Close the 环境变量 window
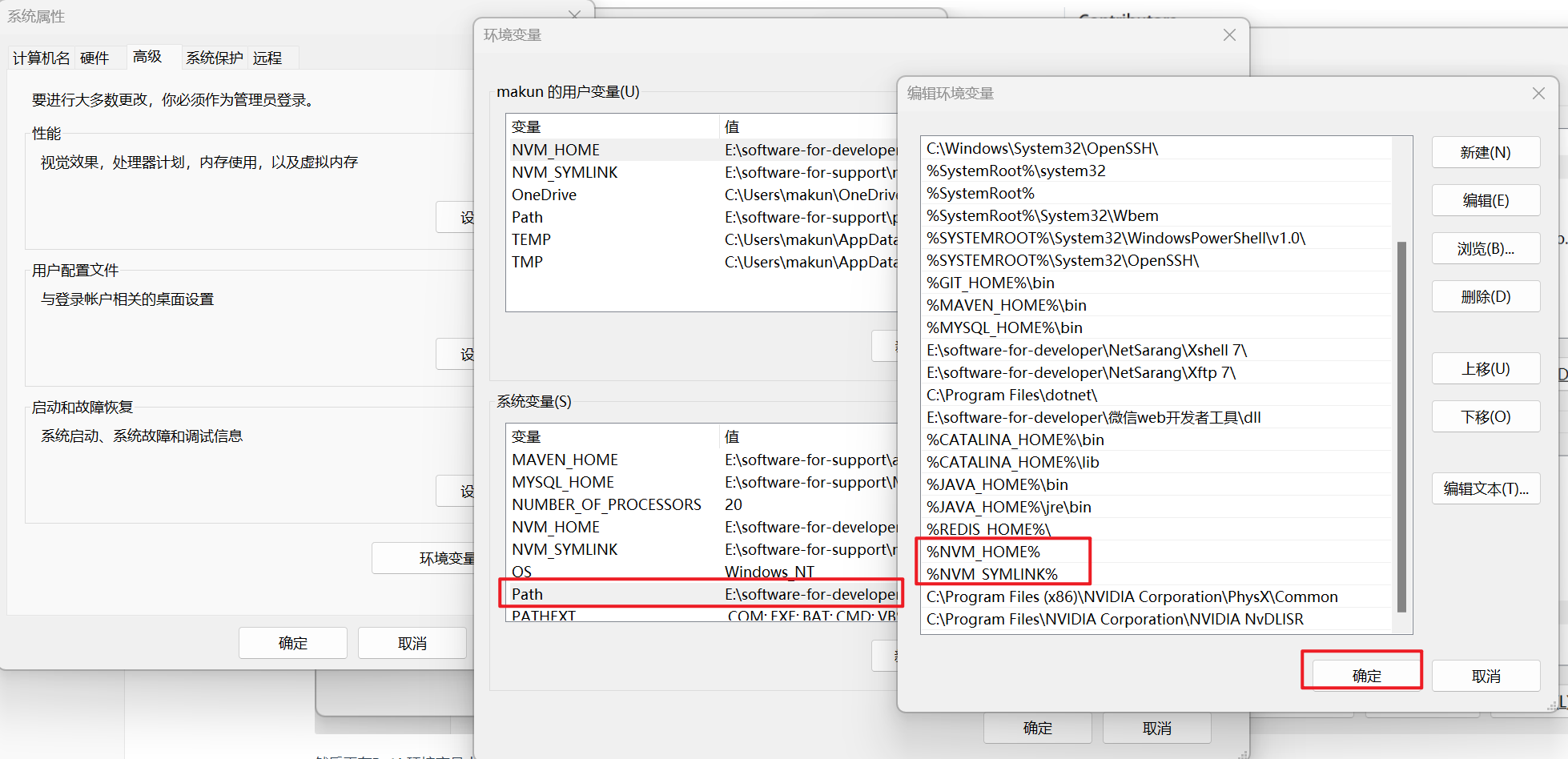Screen dimensions: 1568x759 tap(1229, 35)
